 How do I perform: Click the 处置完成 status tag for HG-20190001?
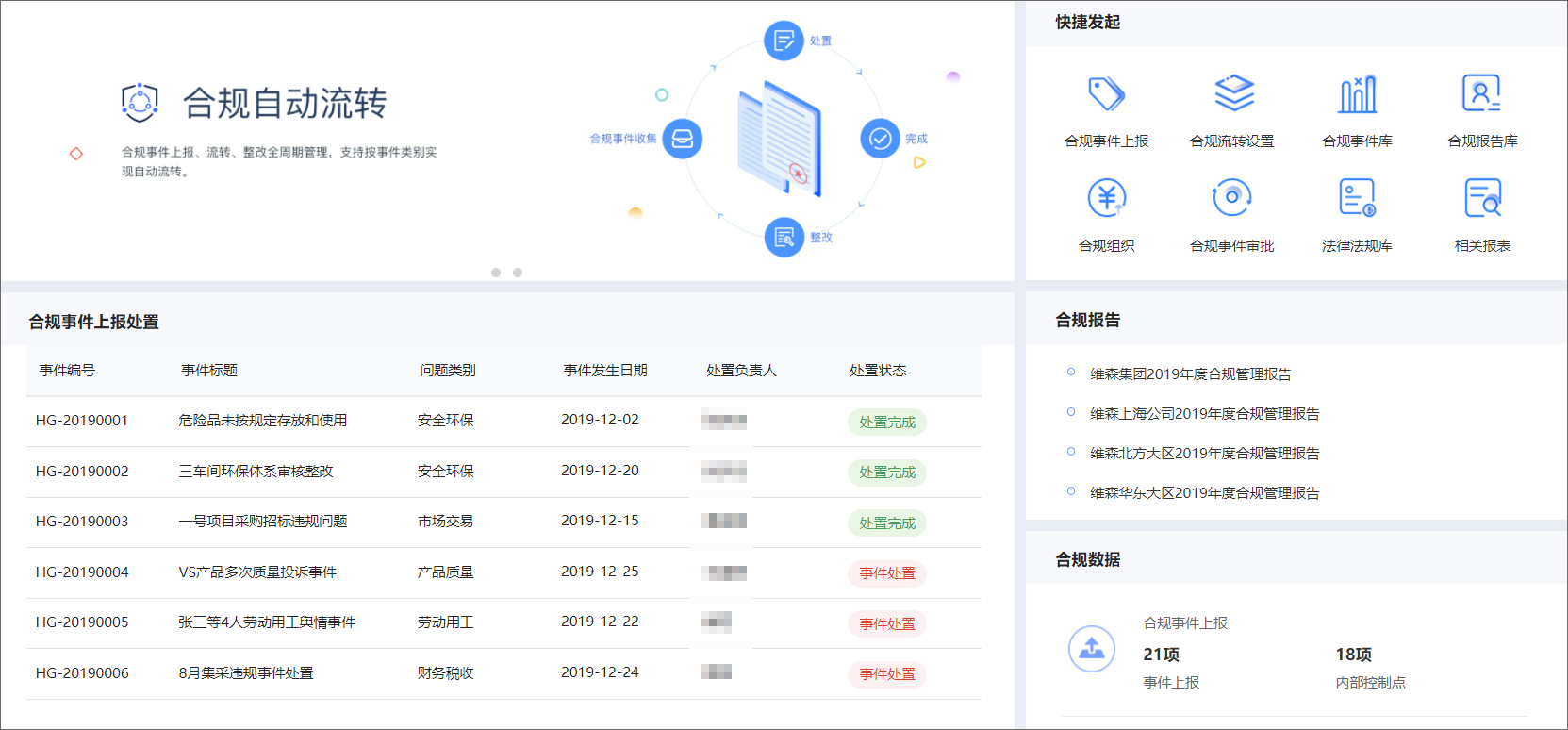(x=887, y=422)
